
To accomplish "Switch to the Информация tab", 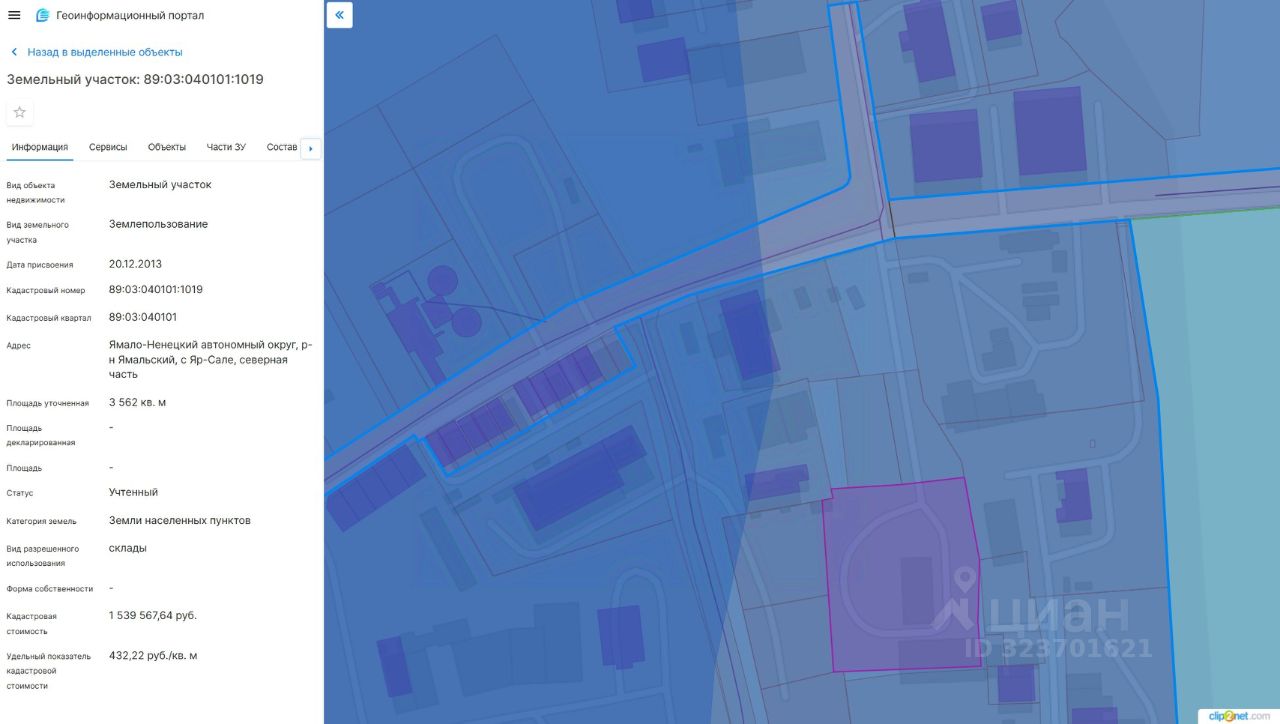I will 40,147.
